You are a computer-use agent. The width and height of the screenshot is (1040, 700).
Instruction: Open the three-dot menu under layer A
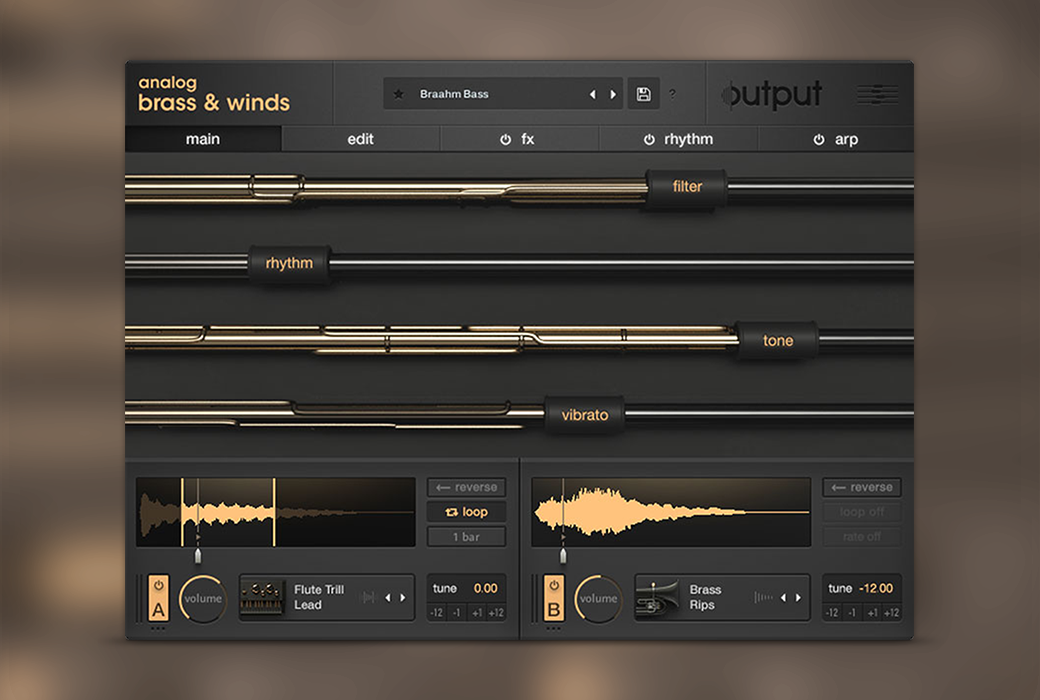[x=158, y=628]
